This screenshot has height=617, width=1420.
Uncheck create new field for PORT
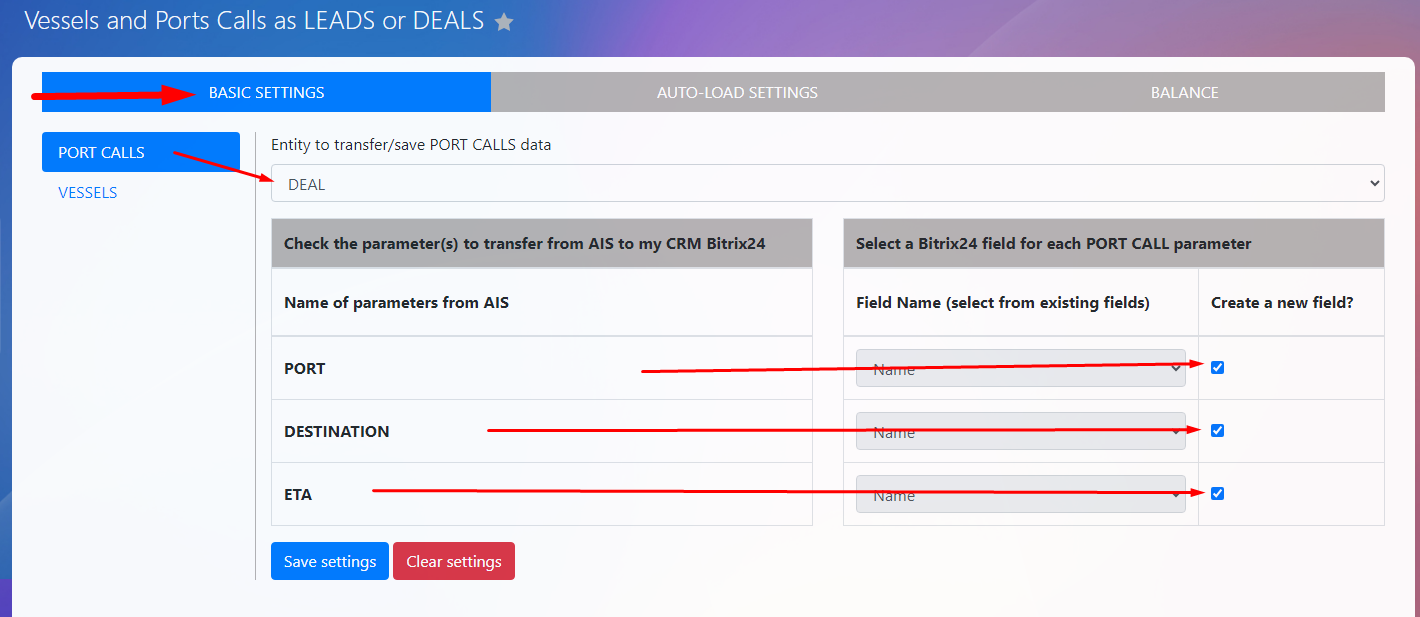1217,367
